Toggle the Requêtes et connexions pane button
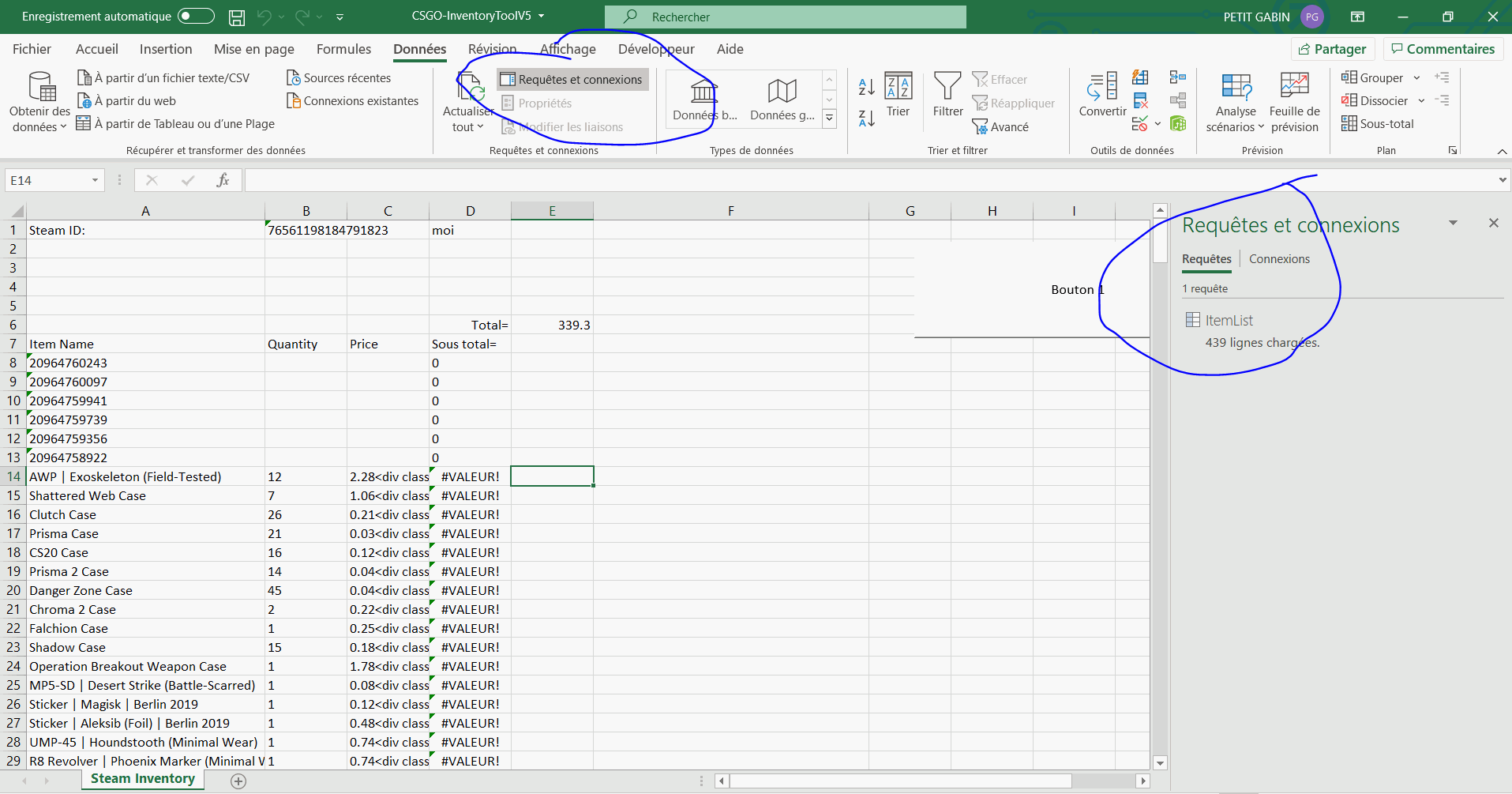The width and height of the screenshot is (1512, 794). (572, 80)
